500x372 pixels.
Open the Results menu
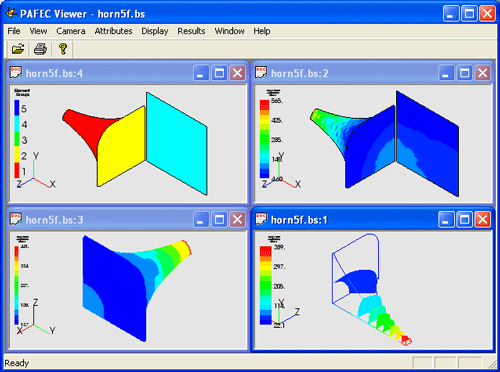click(191, 31)
